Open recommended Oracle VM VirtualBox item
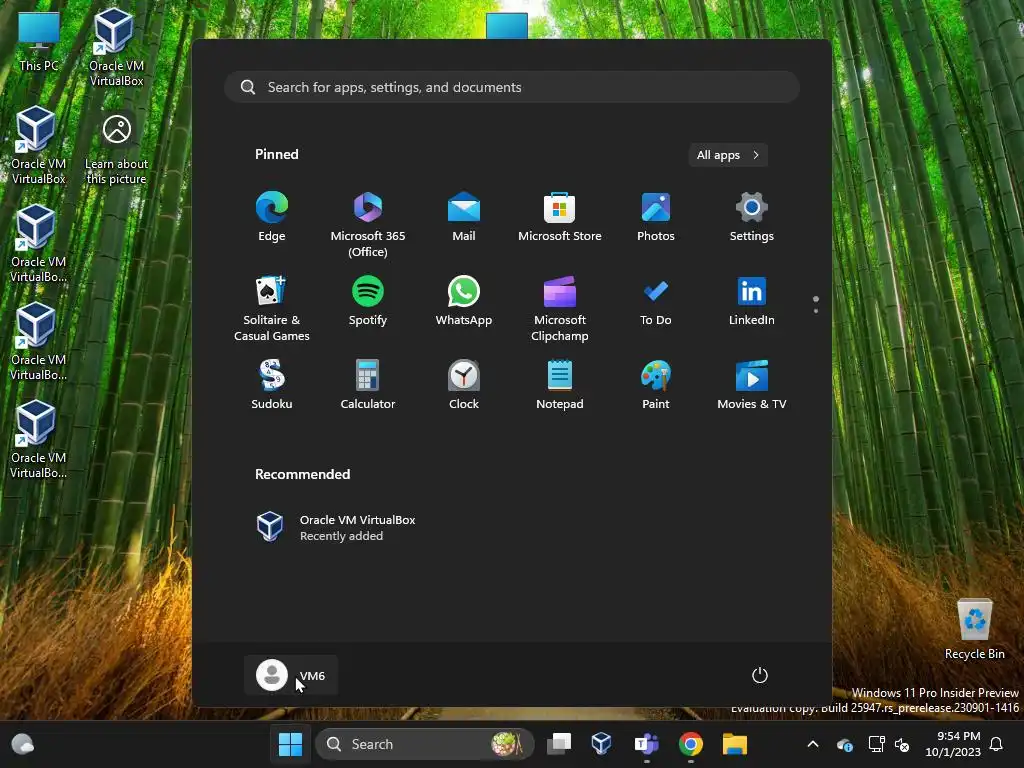This screenshot has width=1024, height=768. (336, 527)
